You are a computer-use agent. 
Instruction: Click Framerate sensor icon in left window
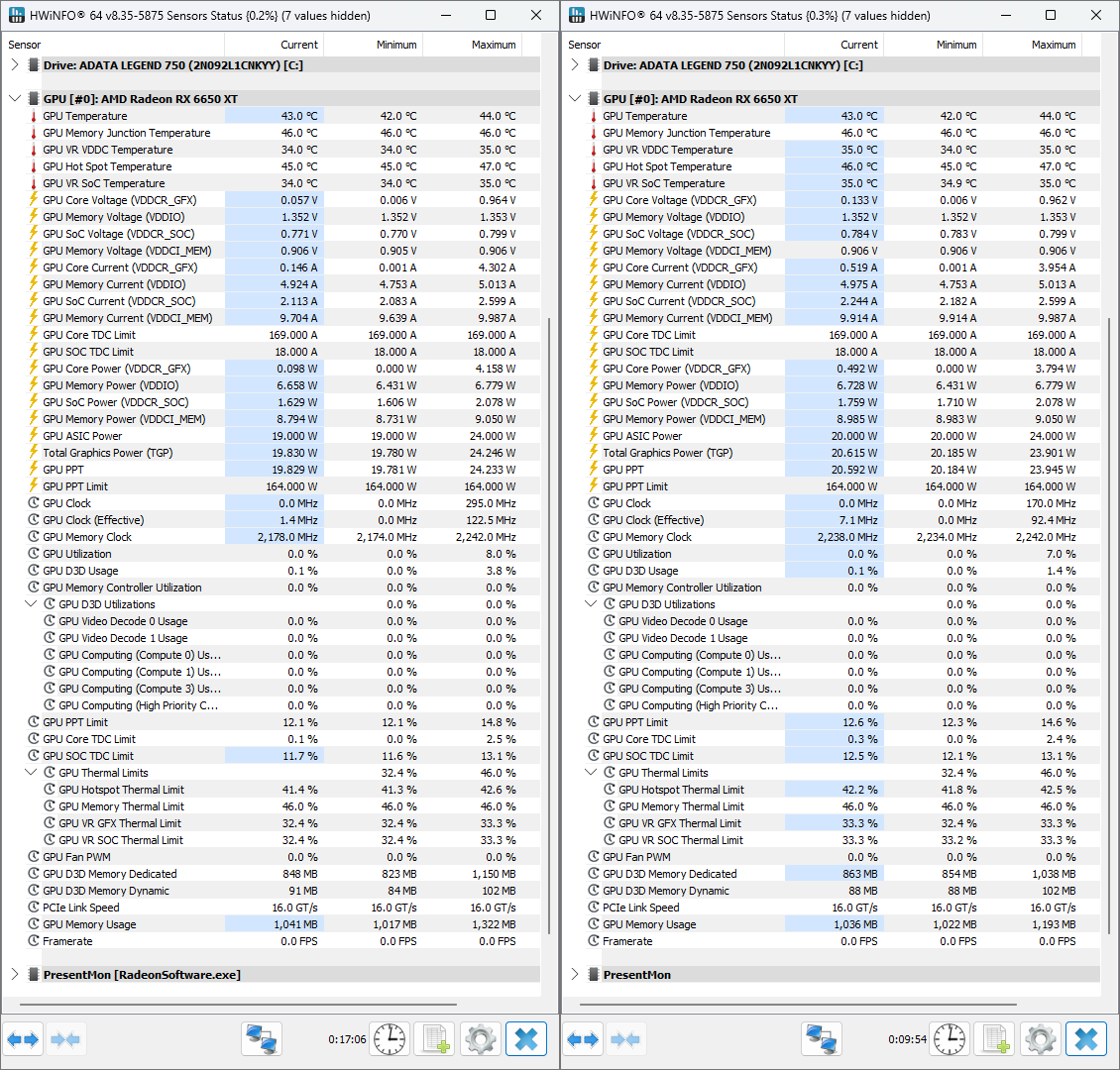33,941
